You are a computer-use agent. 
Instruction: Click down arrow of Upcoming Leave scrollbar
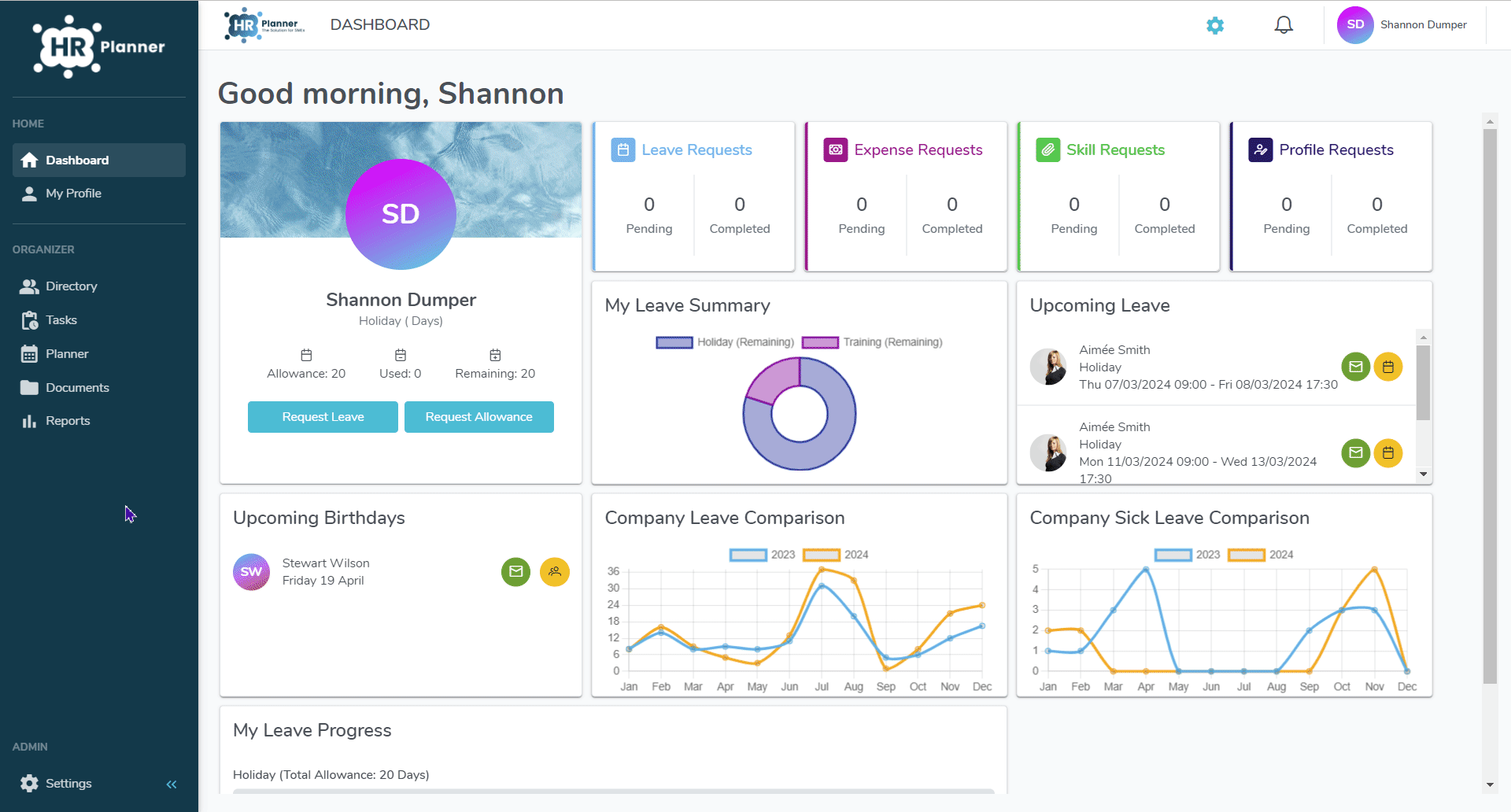point(1423,474)
